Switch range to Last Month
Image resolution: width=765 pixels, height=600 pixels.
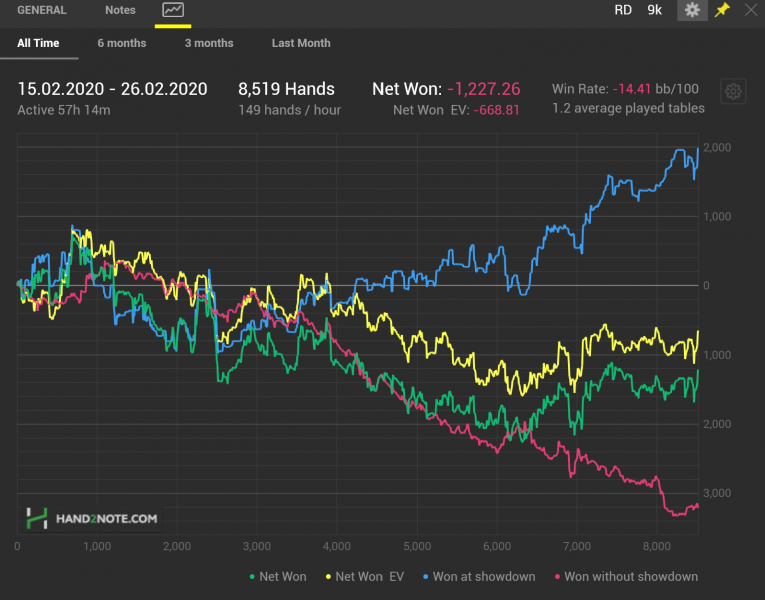pos(301,43)
